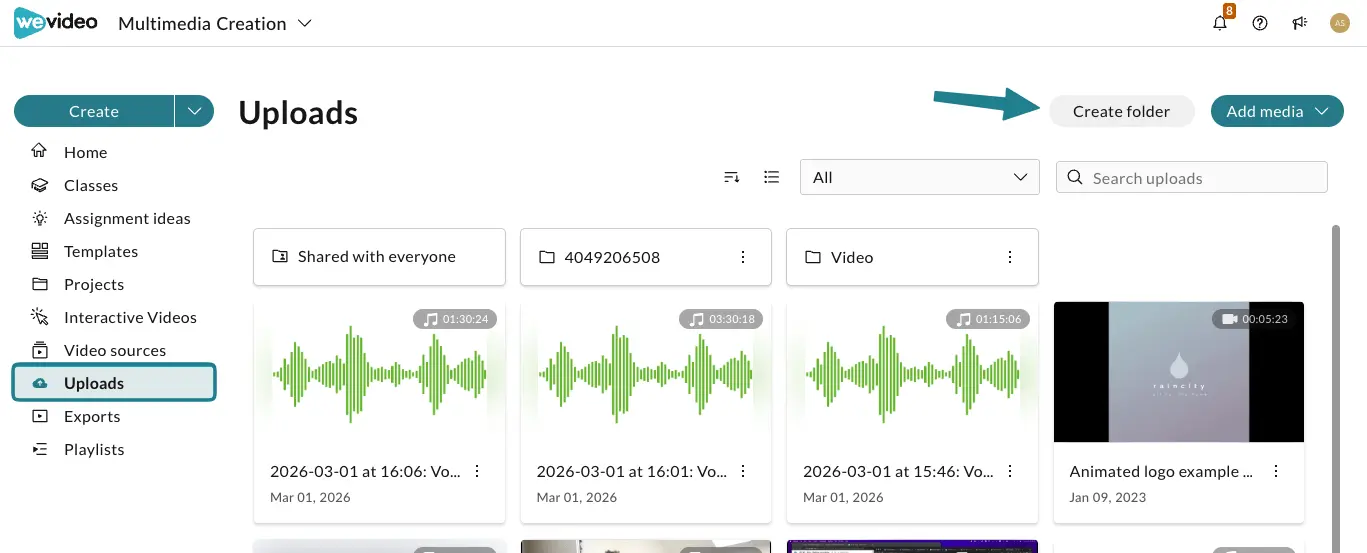This screenshot has height=553, width=1367.
Task: Click the Home house icon
Action: coord(39,152)
